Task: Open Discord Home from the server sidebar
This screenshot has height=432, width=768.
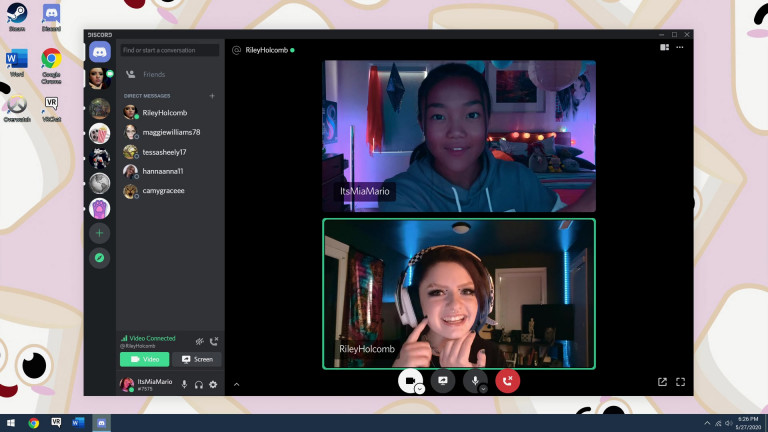Action: point(99,52)
